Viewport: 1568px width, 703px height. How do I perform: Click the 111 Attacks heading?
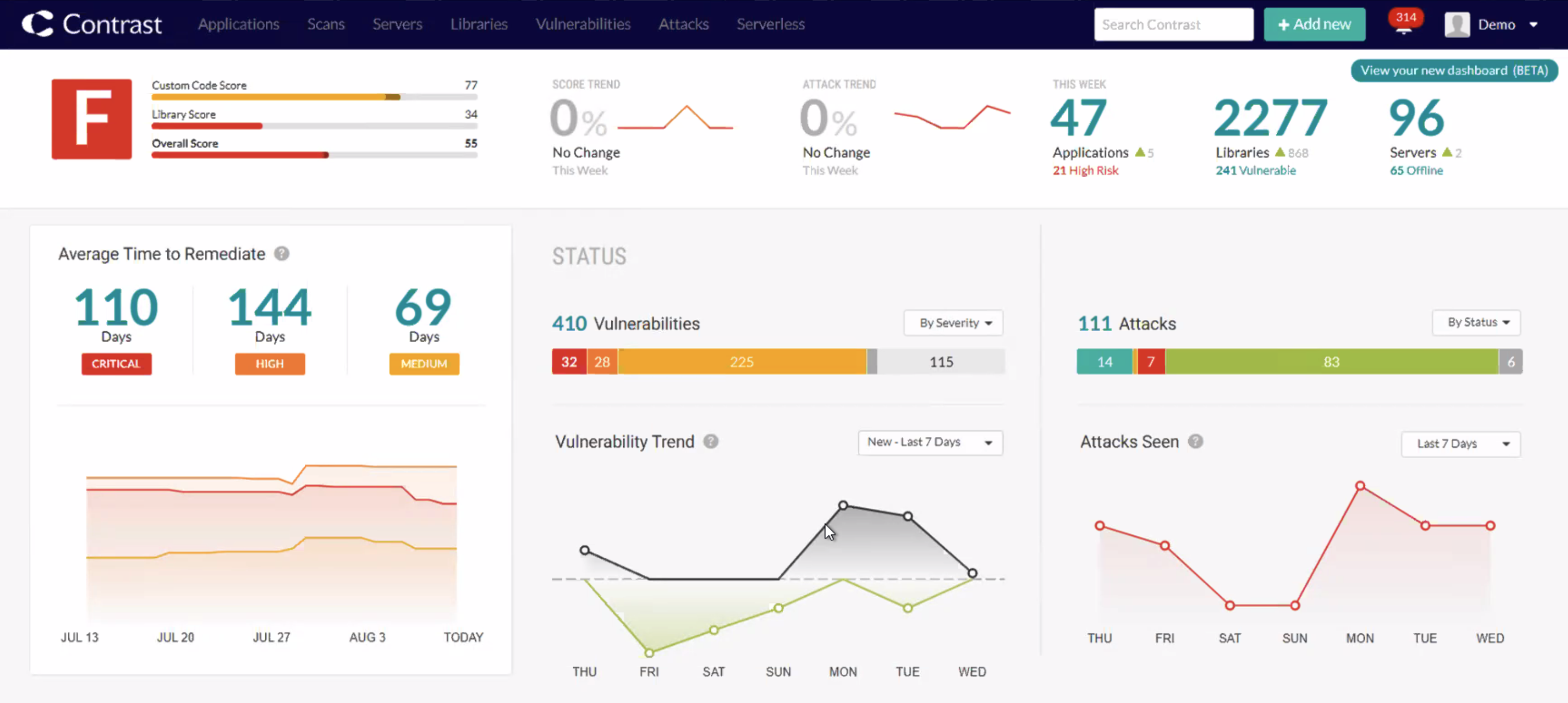point(1127,323)
